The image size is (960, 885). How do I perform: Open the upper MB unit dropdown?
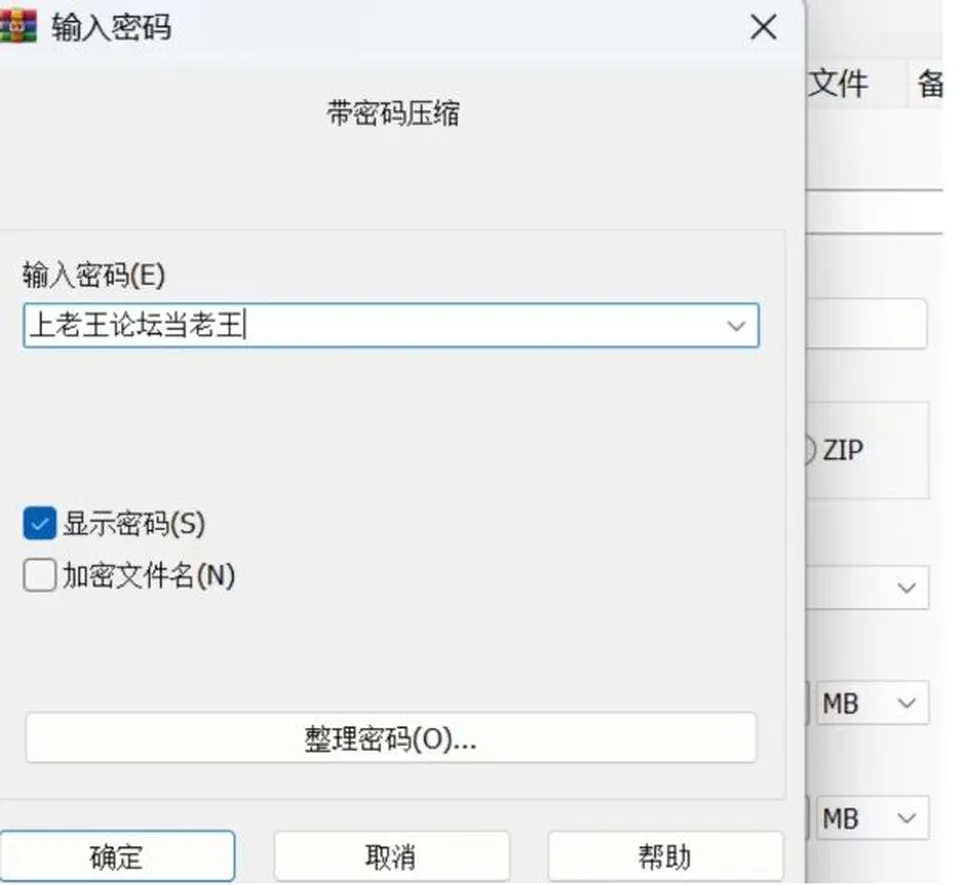[872, 703]
